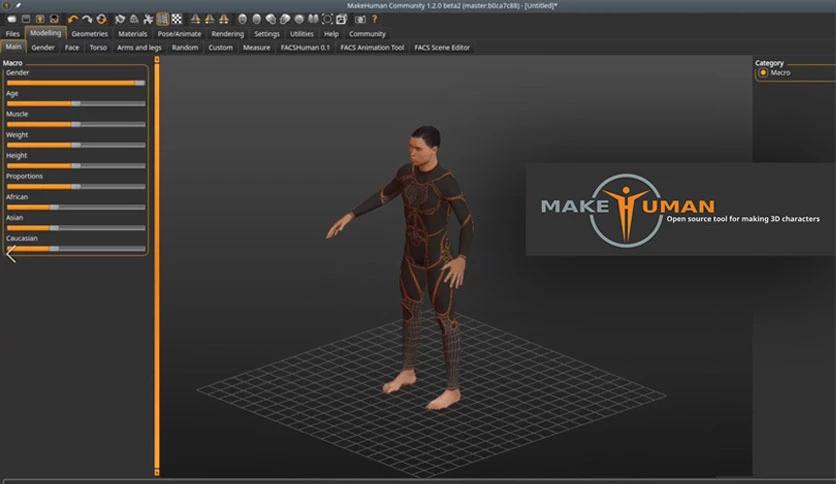Click the Weight slider track
836x484 pixels.
76,145
